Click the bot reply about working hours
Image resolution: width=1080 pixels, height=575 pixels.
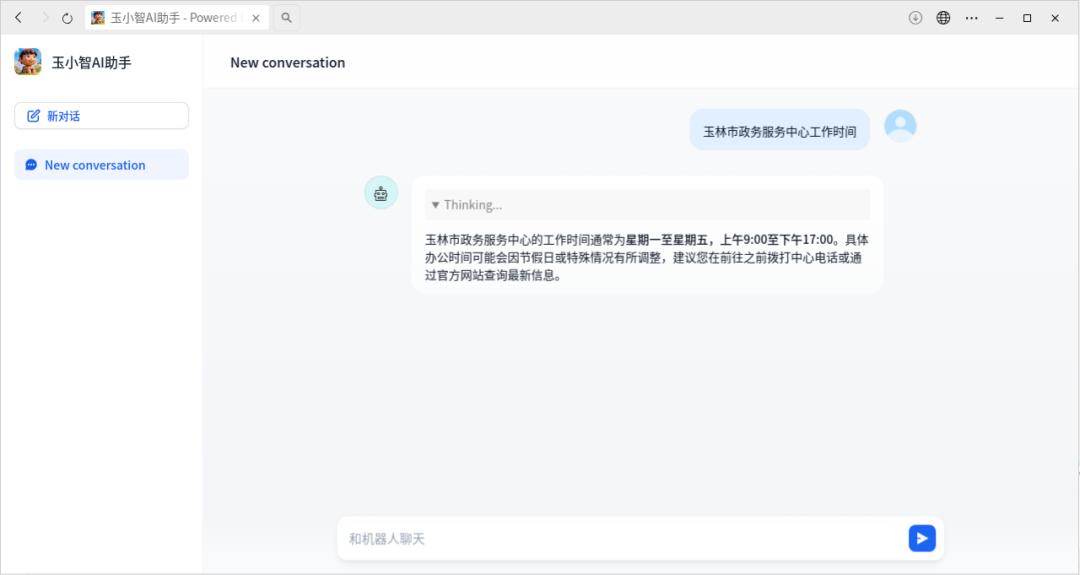click(x=647, y=258)
